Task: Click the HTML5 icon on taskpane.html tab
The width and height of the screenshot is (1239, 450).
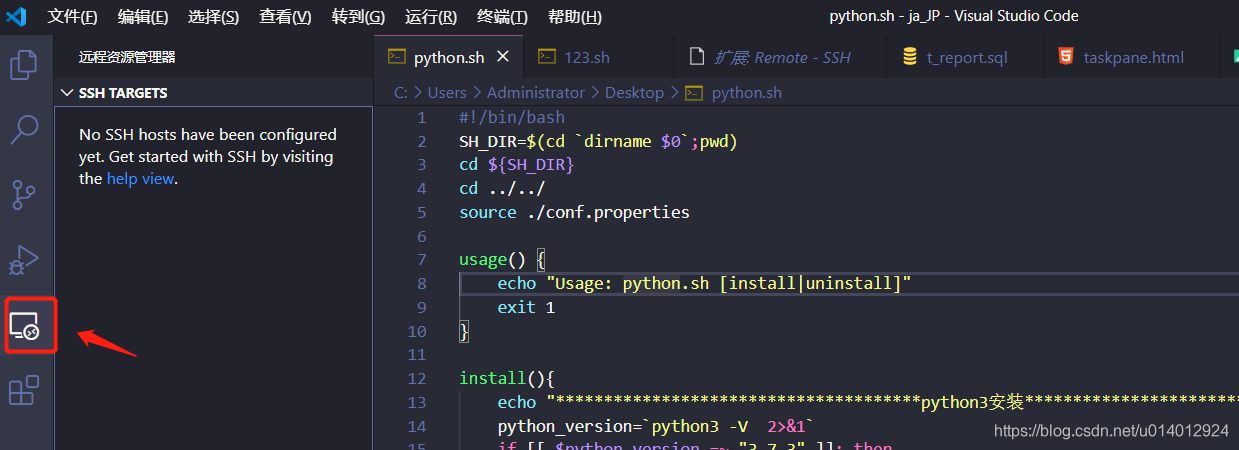Action: (x=1066, y=57)
